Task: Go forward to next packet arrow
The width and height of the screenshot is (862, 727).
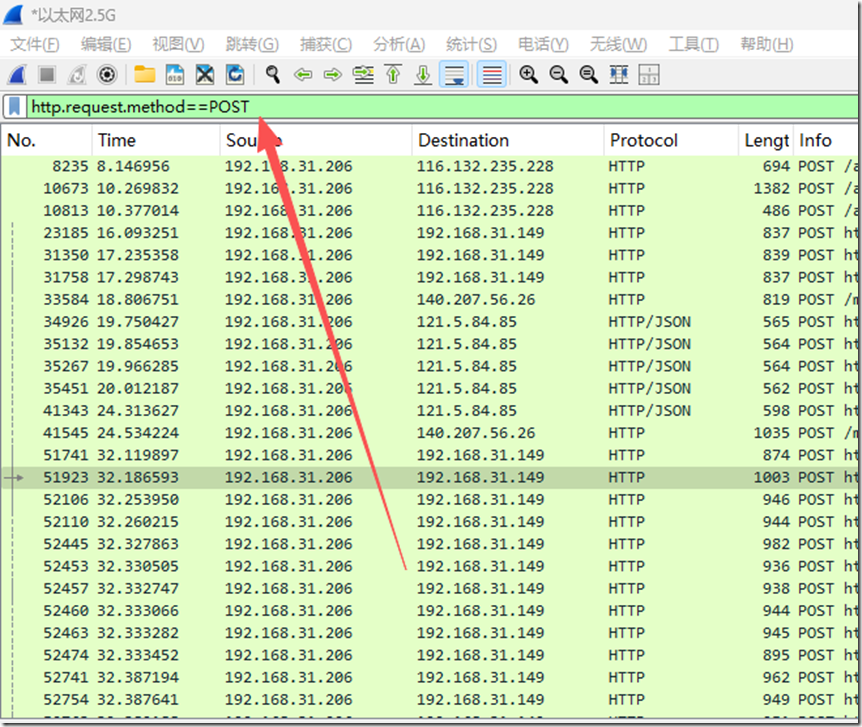Action: point(333,74)
